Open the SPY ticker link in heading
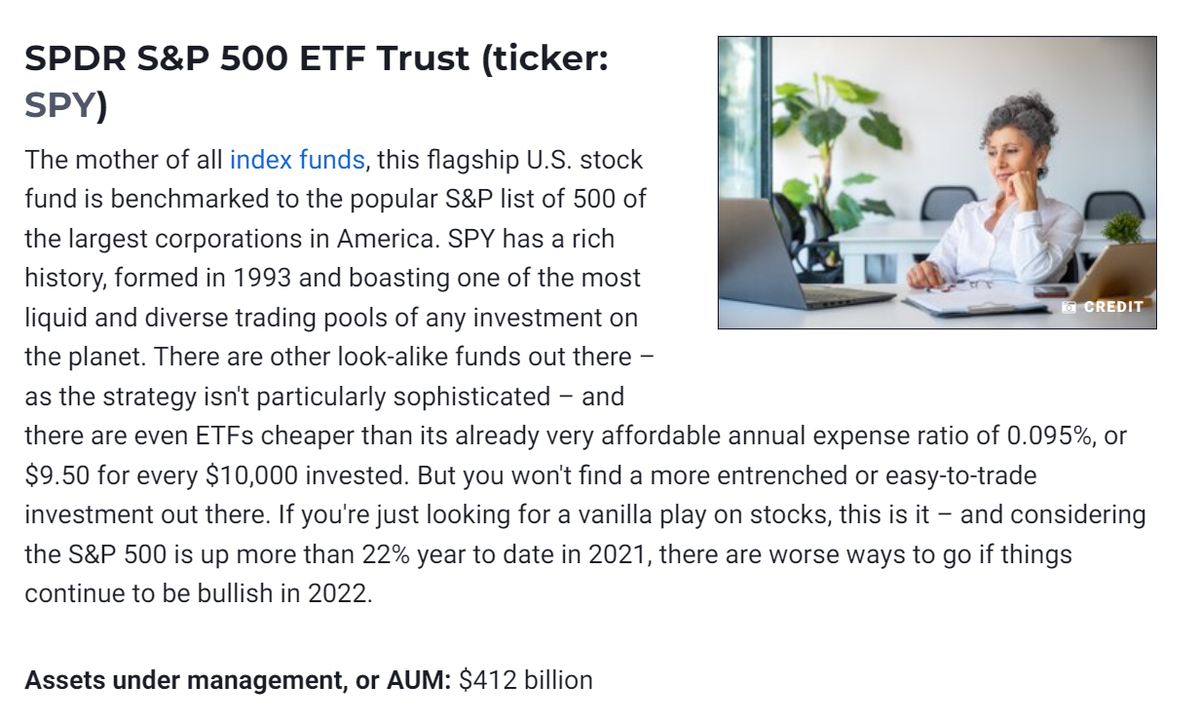1200x723 pixels. pos(60,105)
